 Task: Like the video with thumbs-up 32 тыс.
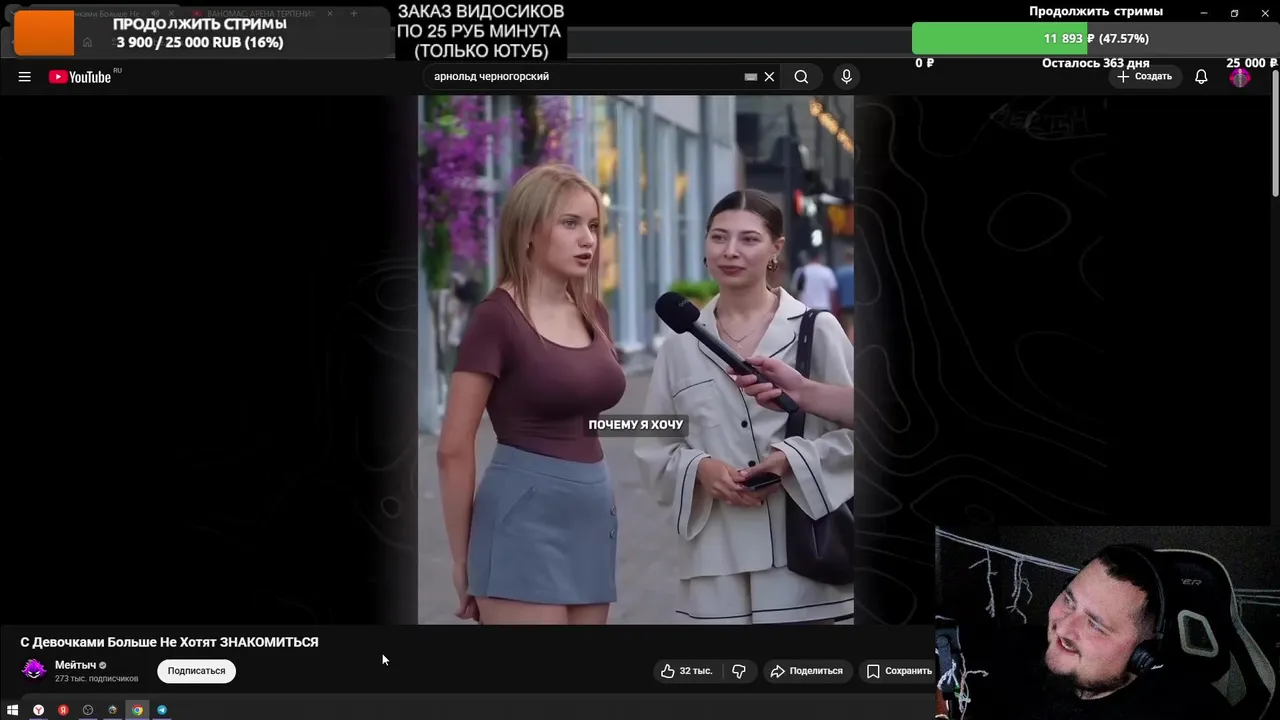(x=686, y=671)
